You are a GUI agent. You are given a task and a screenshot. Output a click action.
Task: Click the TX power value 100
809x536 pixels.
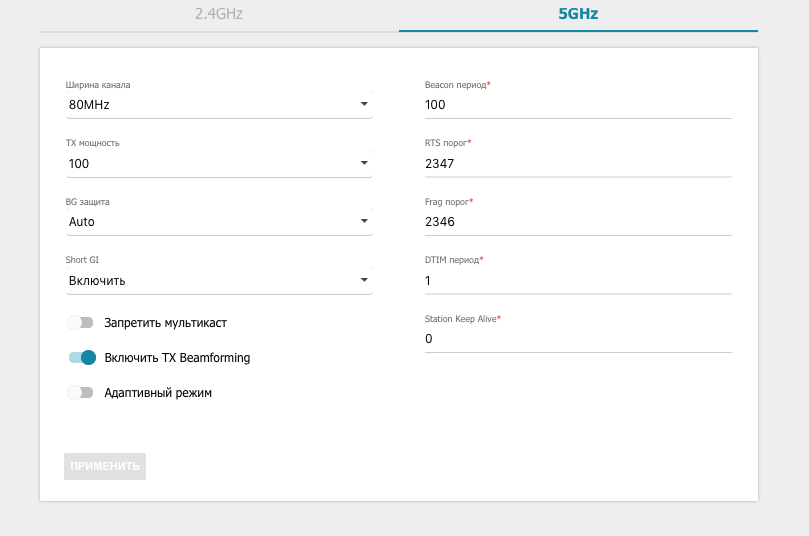(x=80, y=163)
